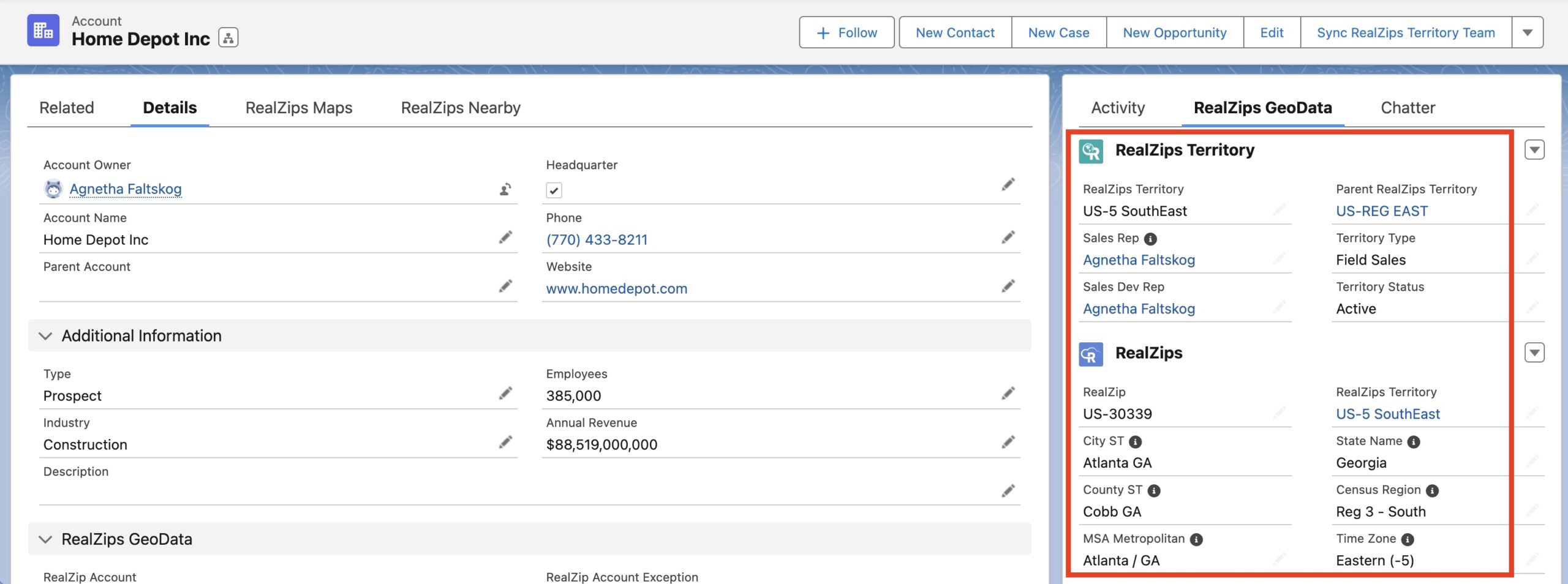Open the RealZips Nearby tab
Screen dimensions: 1568x584
point(461,108)
